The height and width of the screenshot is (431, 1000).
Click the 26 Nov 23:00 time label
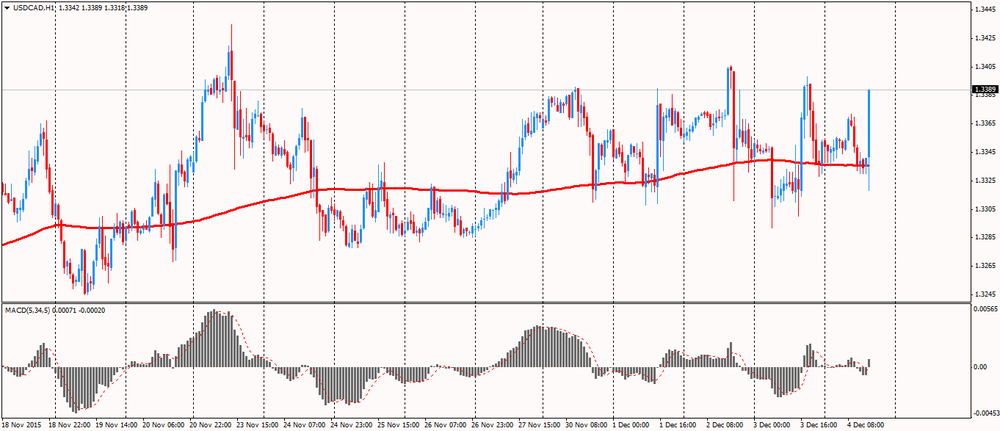[x=492, y=423]
